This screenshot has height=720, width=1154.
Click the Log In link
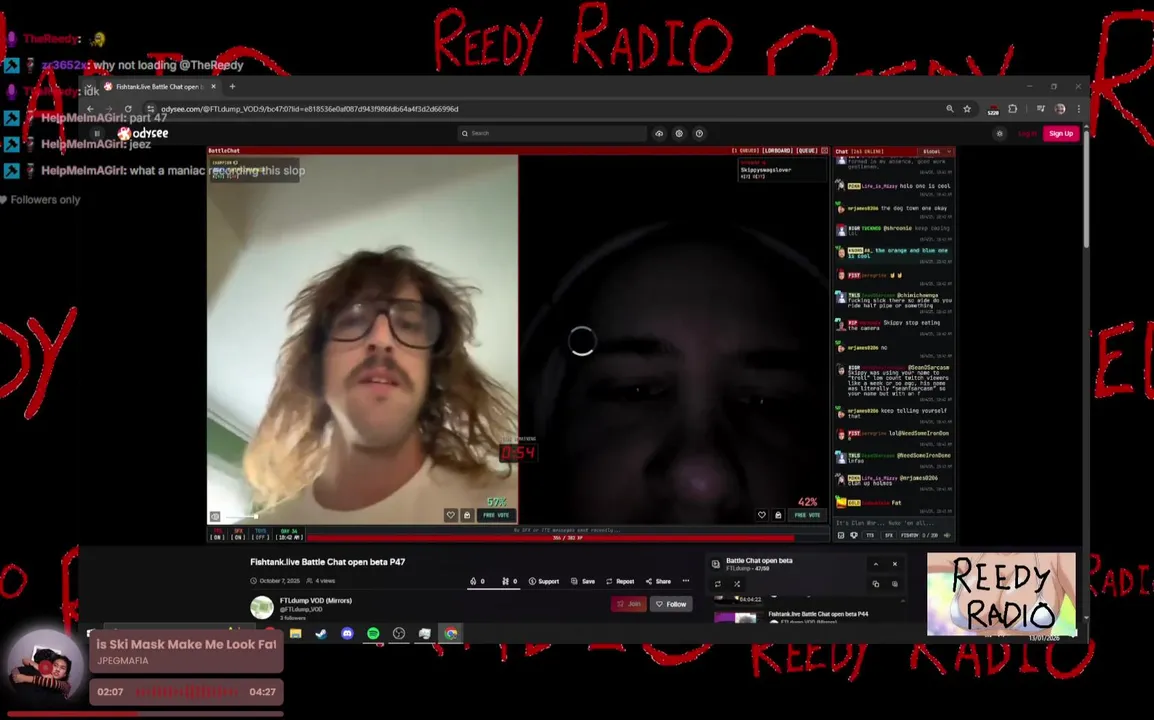tap(1027, 133)
